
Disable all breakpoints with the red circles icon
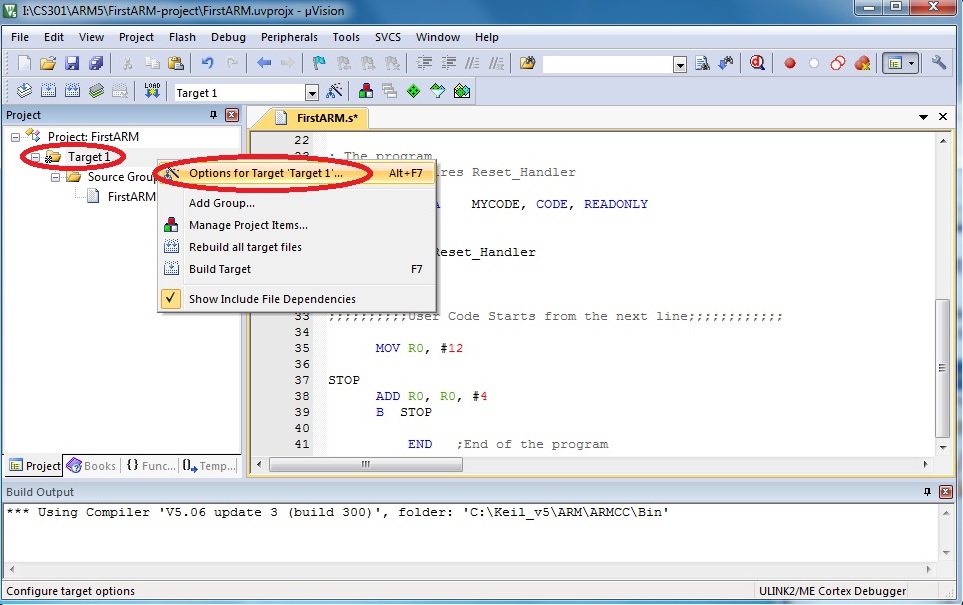(x=838, y=63)
